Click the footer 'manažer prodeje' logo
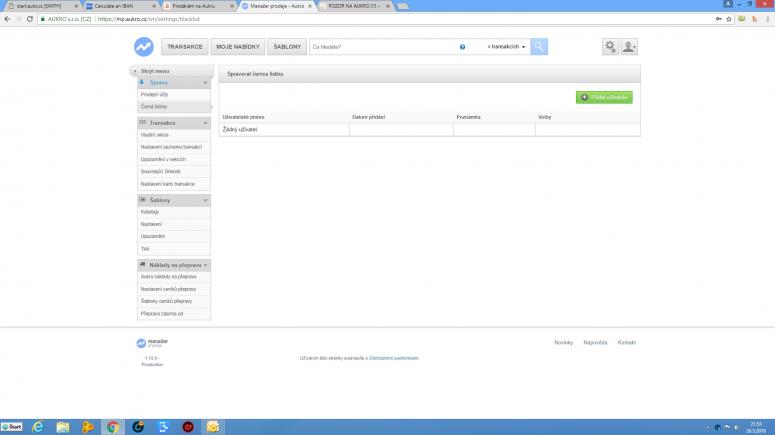 pyautogui.click(x=152, y=343)
